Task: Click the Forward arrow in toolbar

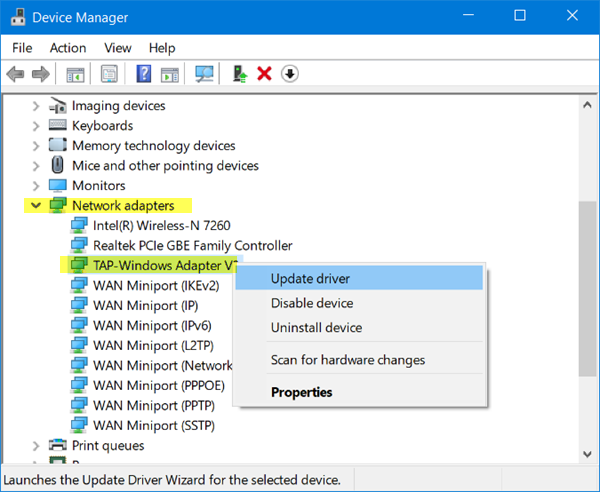Action: pos(41,74)
